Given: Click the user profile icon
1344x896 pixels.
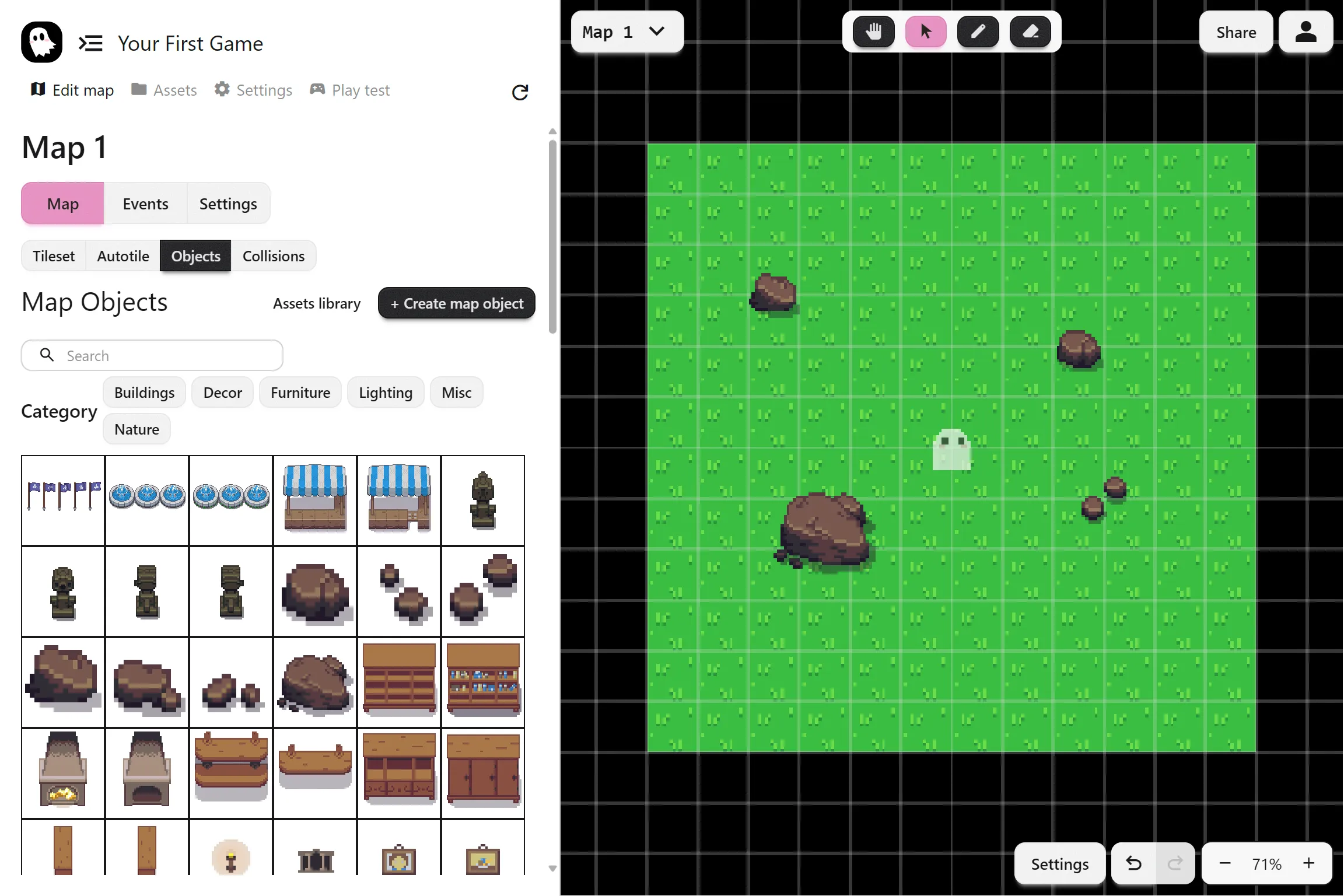Looking at the screenshot, I should point(1305,32).
